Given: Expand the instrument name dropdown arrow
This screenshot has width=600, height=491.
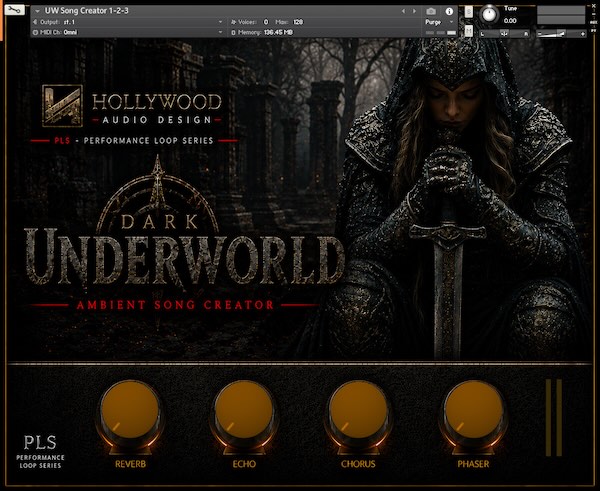Looking at the screenshot, I should pyautogui.click(x=37, y=11).
